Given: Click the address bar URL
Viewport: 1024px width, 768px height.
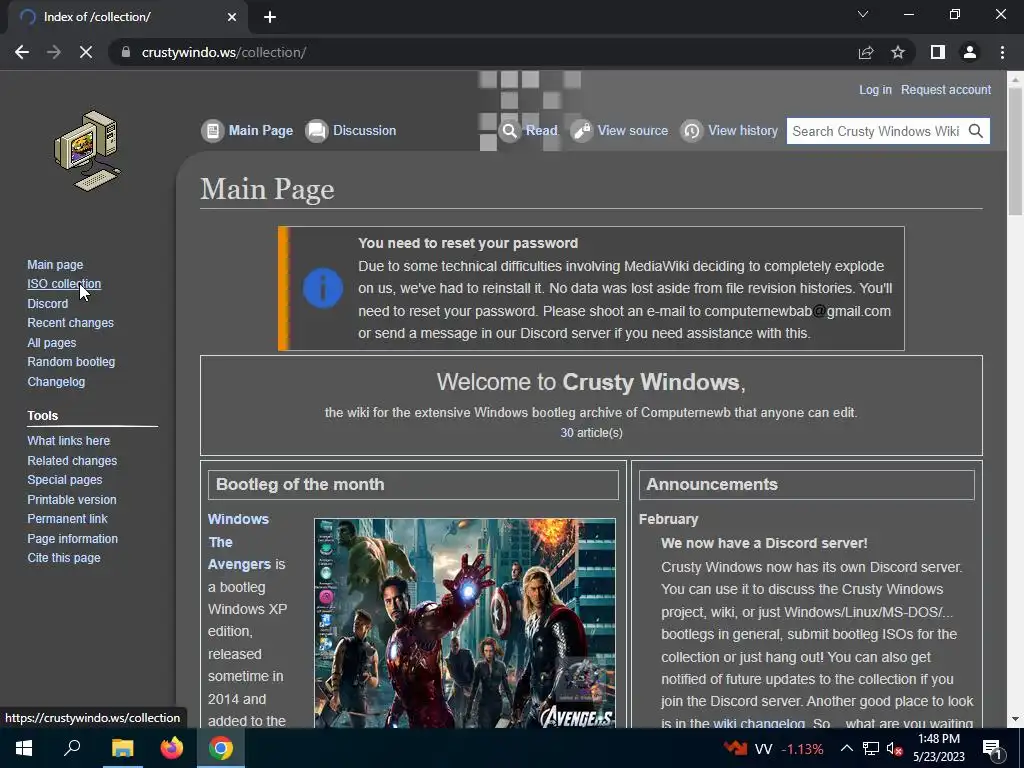Looking at the screenshot, I should pos(223,52).
